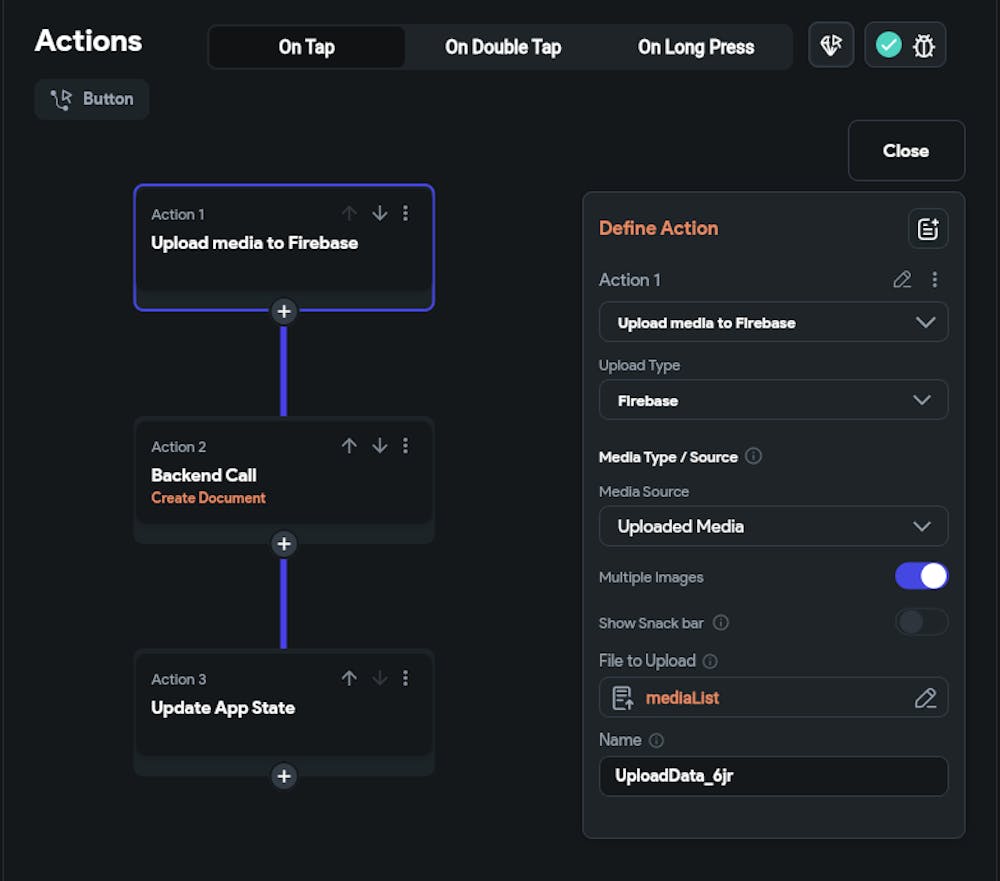1000x881 pixels.
Task: Enable the Show Snack bar toggle
Action: pyautogui.click(x=921, y=622)
